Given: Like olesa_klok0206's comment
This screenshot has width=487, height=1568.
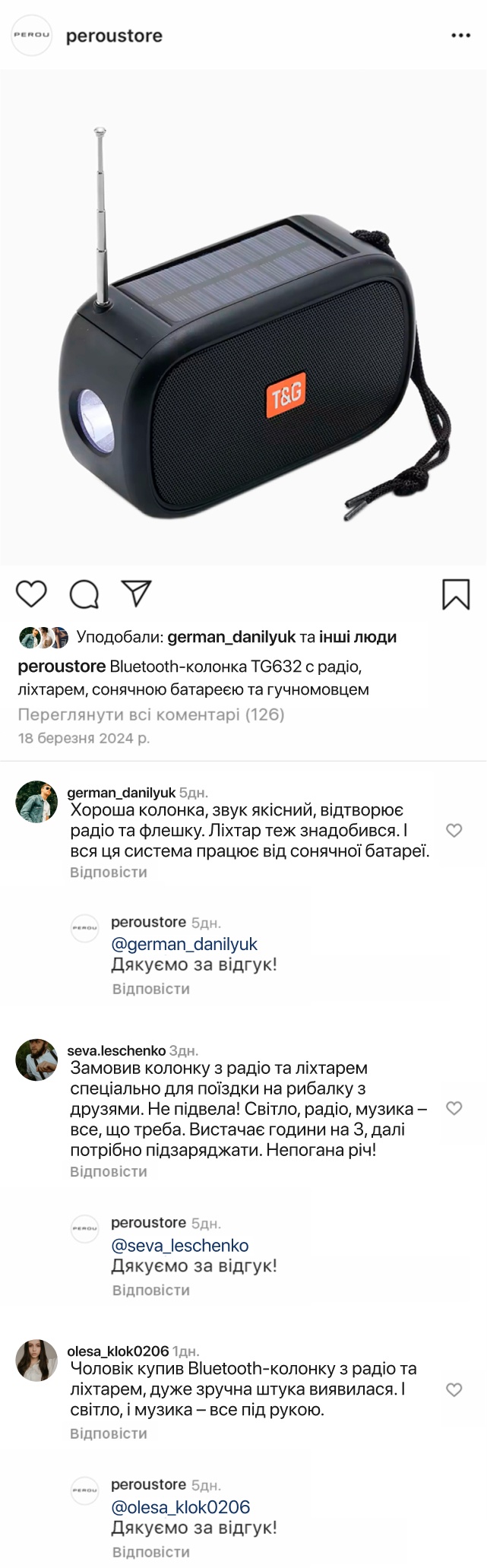Looking at the screenshot, I should tap(454, 1390).
